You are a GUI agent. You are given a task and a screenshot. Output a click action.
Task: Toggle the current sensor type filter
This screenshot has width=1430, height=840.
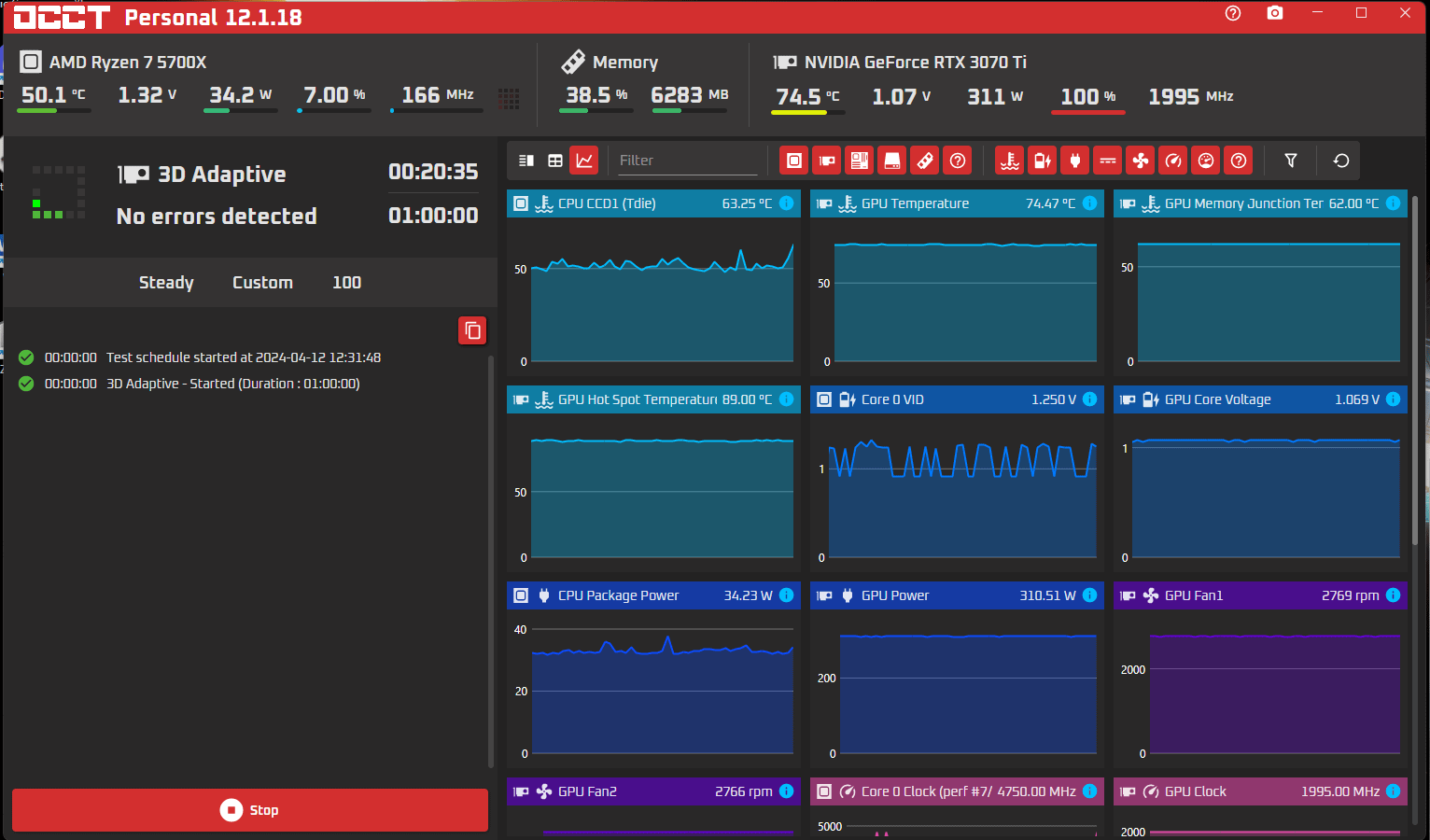[x=1108, y=161]
